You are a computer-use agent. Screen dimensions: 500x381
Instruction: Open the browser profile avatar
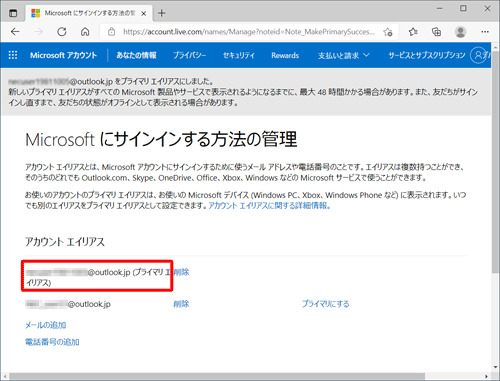(x=460, y=32)
